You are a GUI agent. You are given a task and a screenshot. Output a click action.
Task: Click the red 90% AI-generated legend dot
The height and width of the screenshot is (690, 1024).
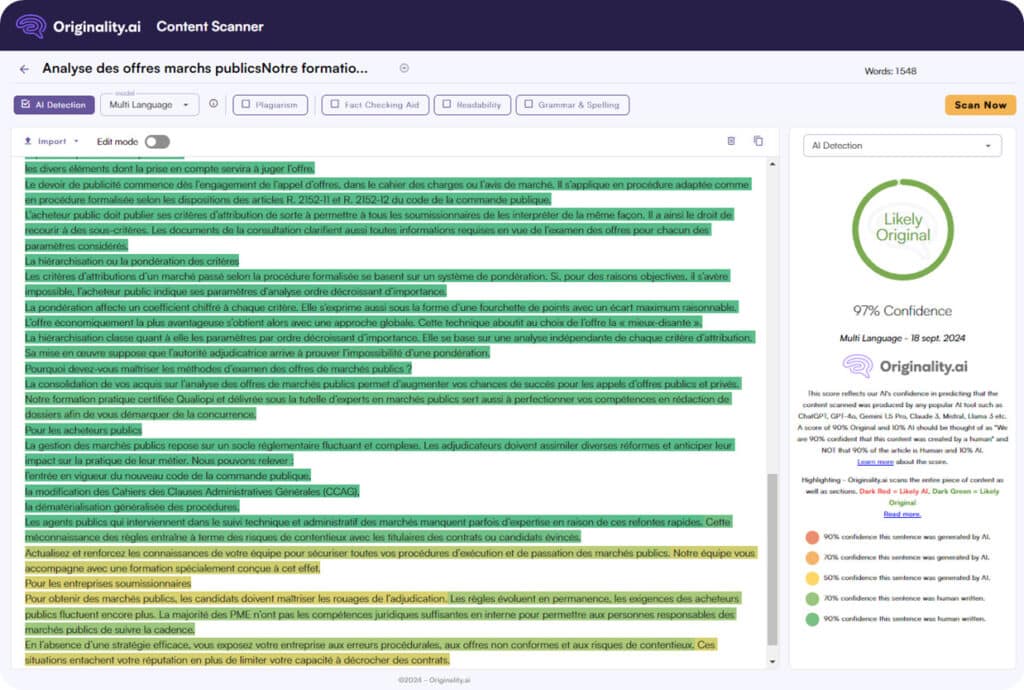point(812,537)
